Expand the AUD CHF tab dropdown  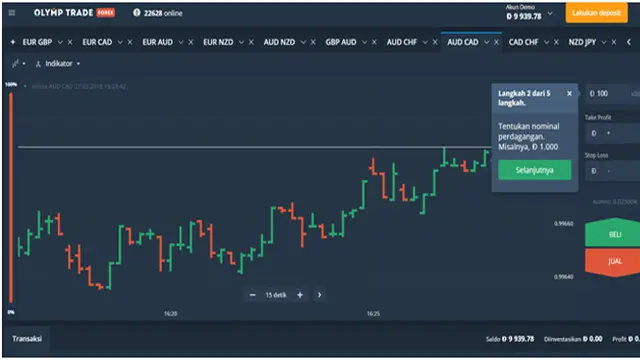[x=425, y=42]
